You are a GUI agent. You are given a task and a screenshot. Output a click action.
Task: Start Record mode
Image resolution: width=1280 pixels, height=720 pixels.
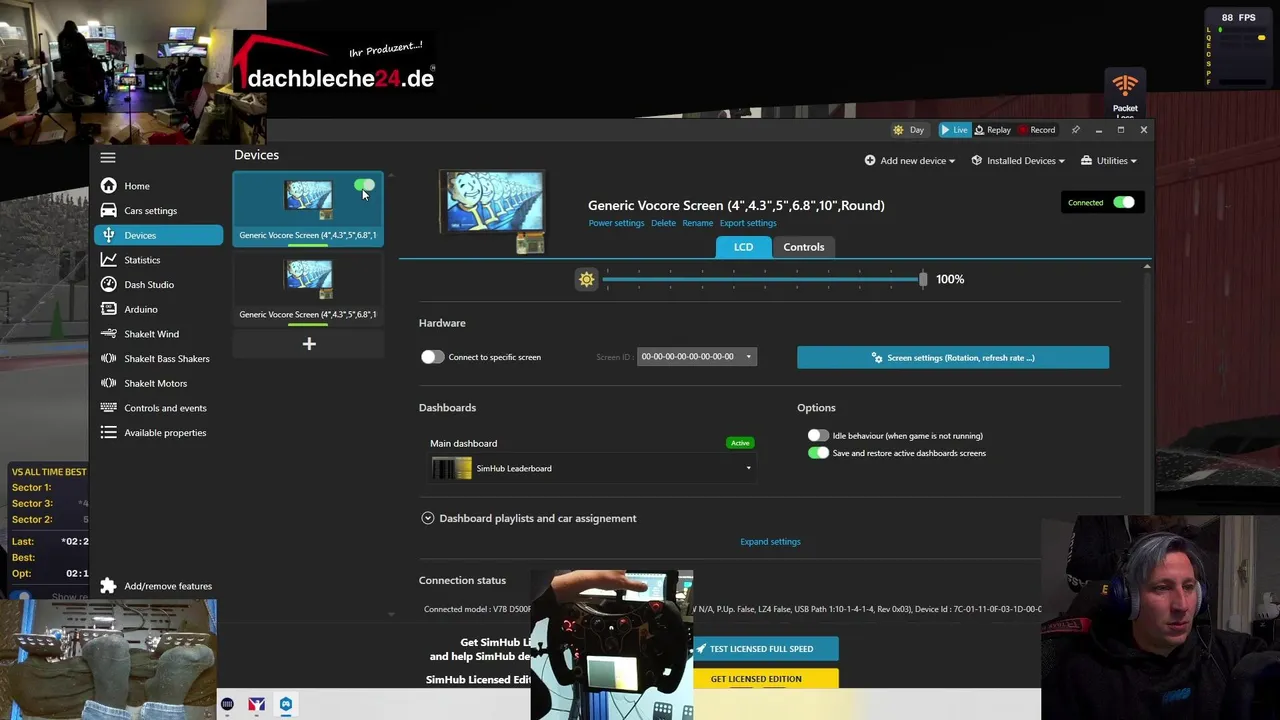click(x=1037, y=130)
